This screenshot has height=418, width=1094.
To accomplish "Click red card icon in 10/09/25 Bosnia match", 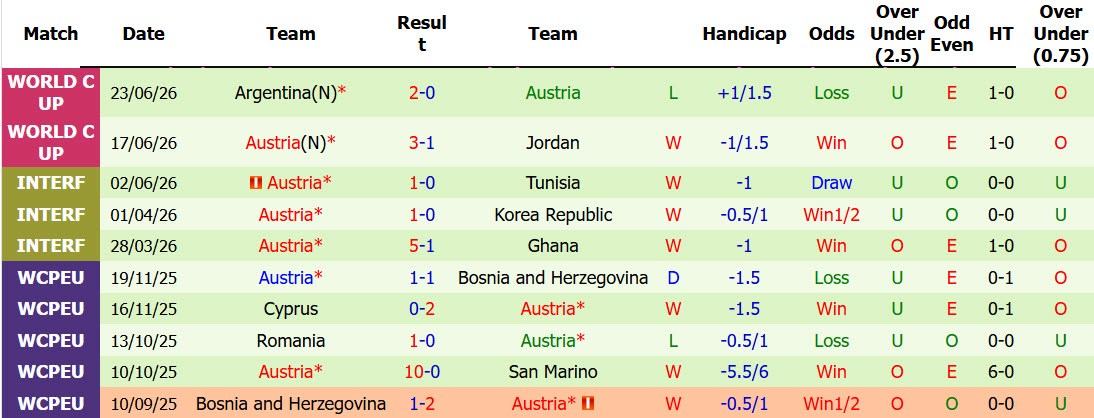I will tap(587, 403).
